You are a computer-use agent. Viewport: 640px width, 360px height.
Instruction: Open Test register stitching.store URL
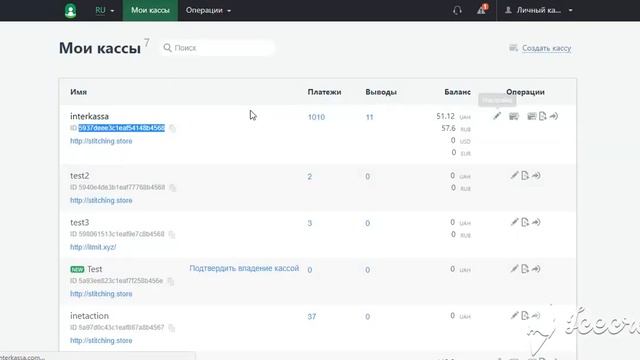pos(101,294)
